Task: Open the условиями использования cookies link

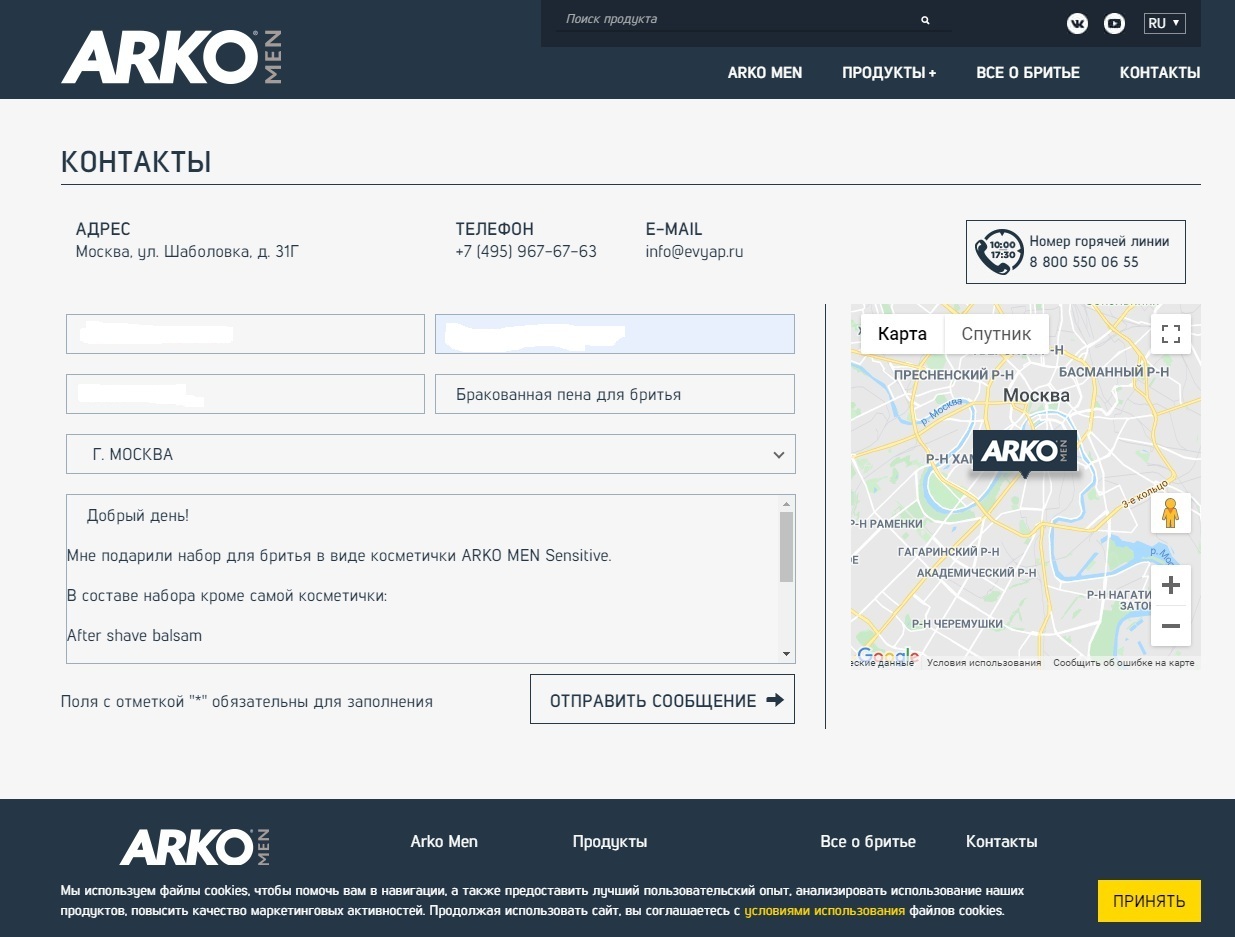Action: 824,911
